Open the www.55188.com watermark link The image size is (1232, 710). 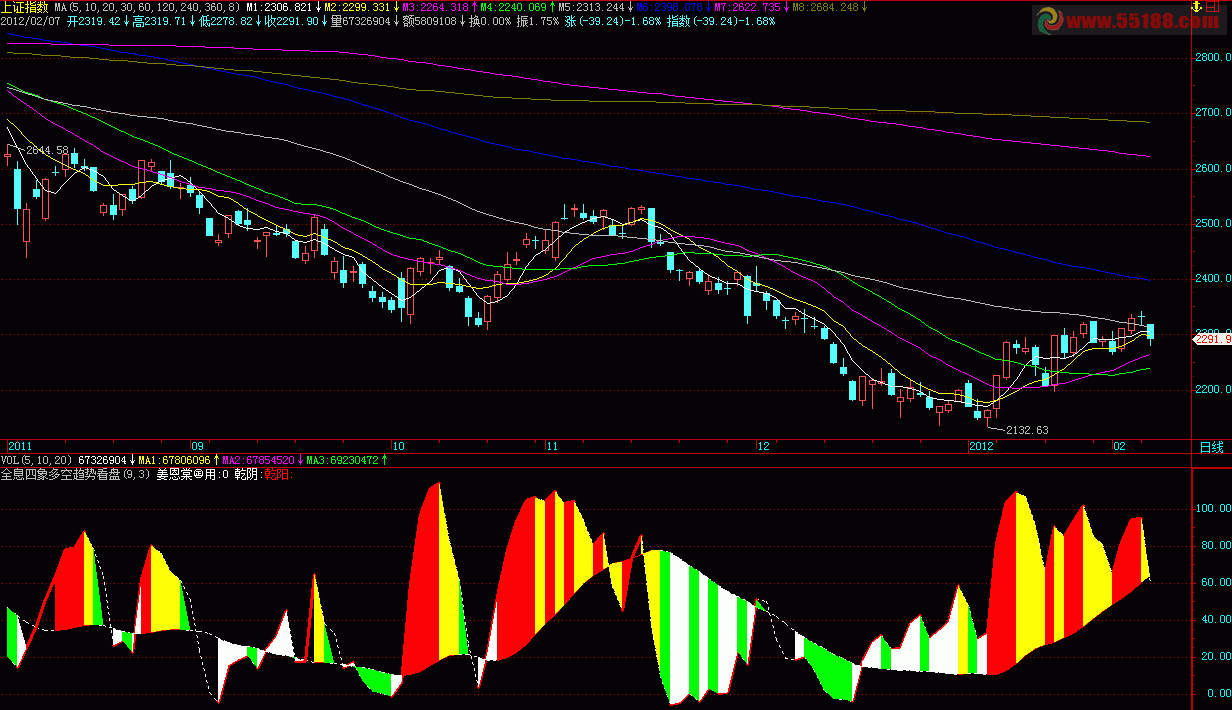pos(1126,20)
